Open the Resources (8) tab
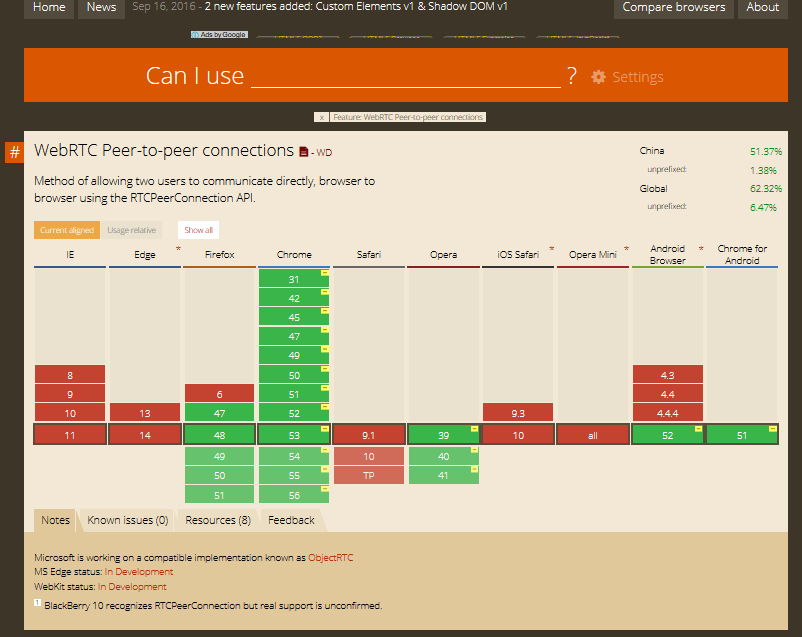 (x=218, y=520)
